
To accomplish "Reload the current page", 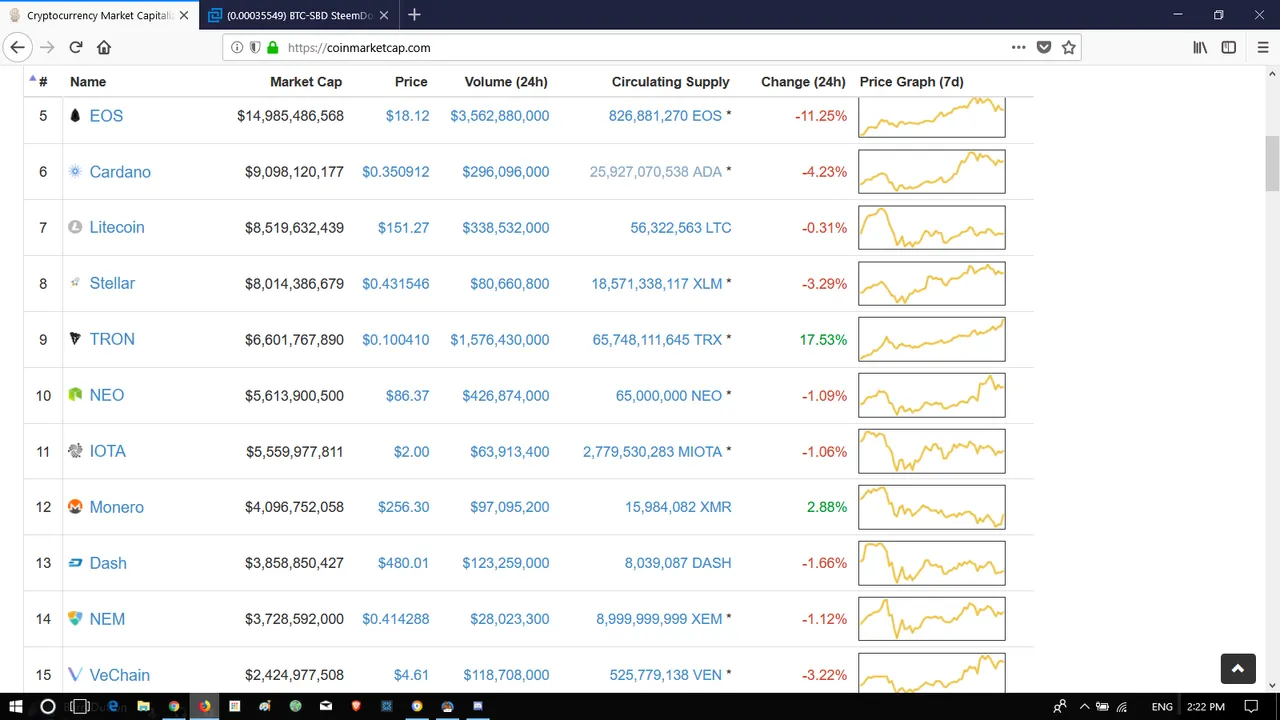I will coord(75,47).
